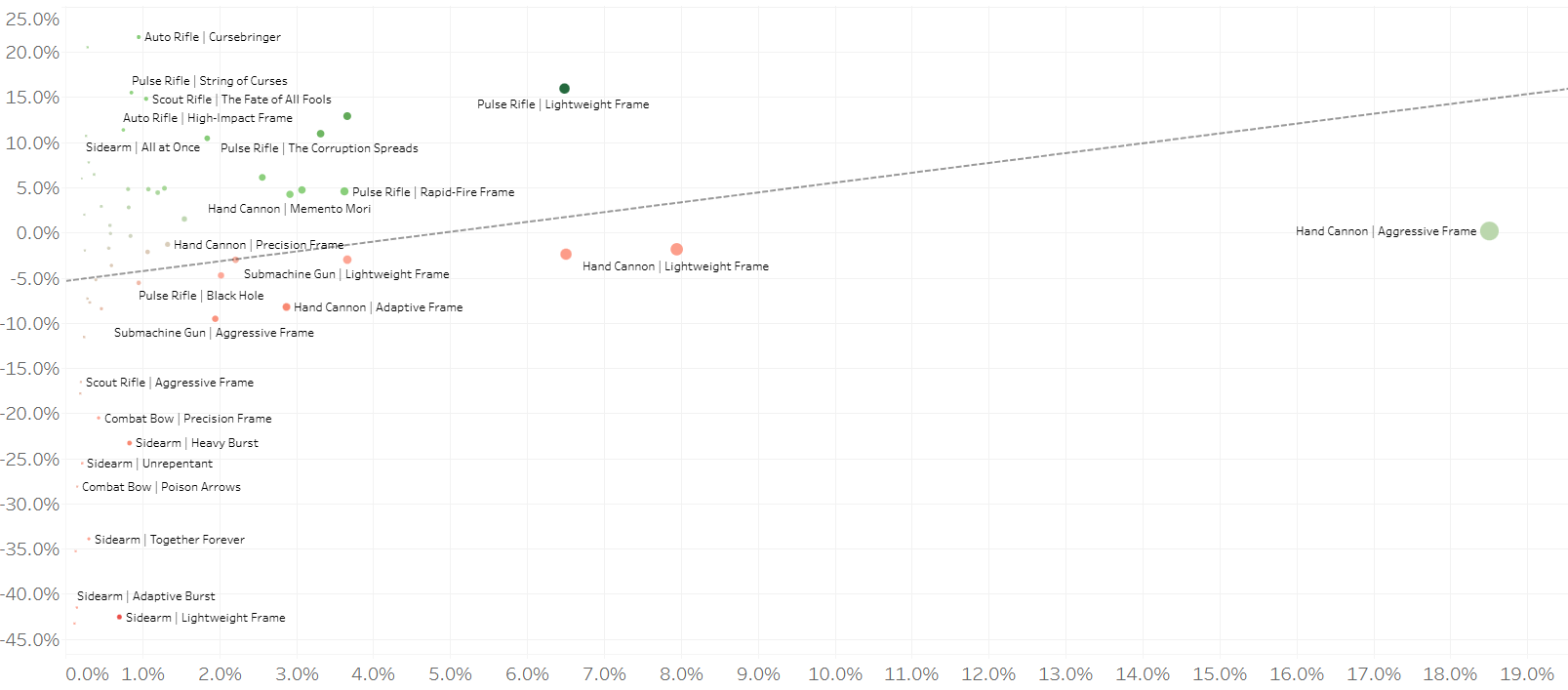Click the "Pulse Rifle | The Corruption Spreads" label

pyautogui.click(x=319, y=148)
